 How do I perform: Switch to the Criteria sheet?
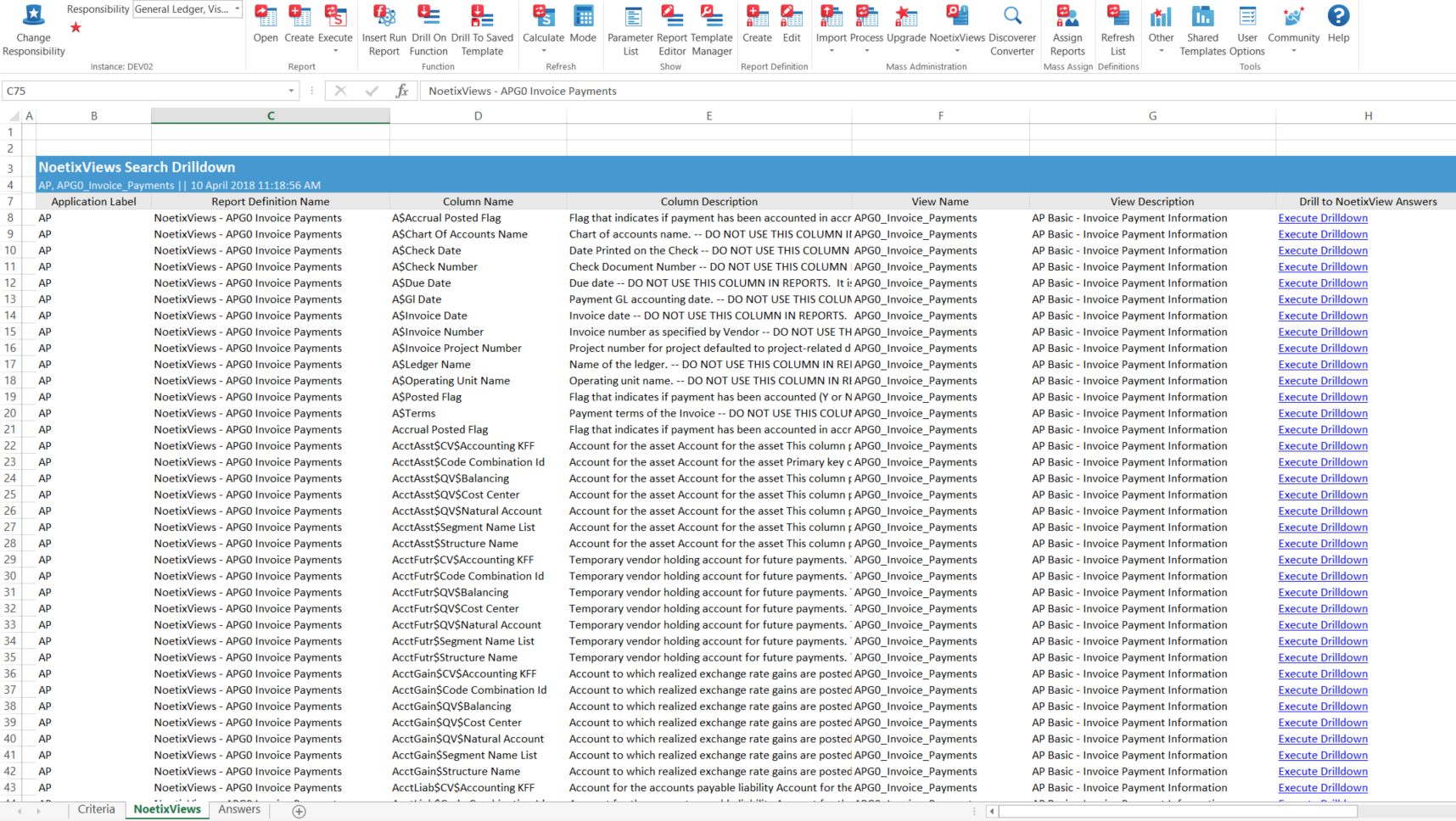(96, 809)
